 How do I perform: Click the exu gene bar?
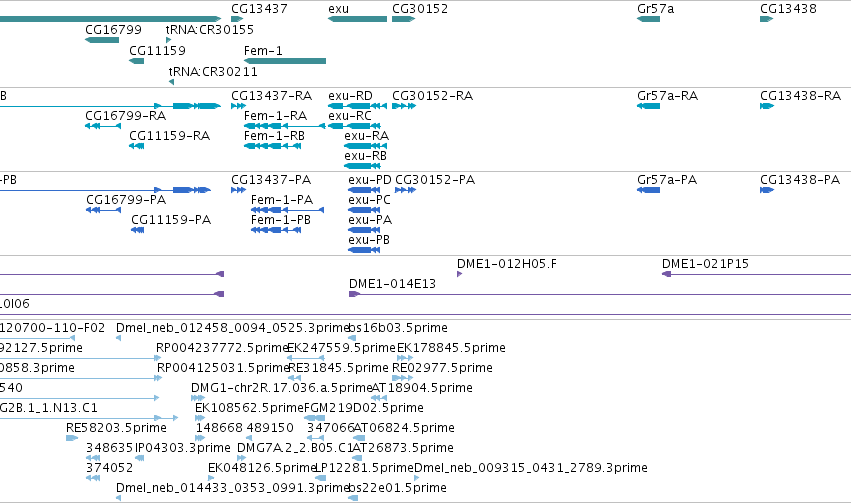[357, 19]
